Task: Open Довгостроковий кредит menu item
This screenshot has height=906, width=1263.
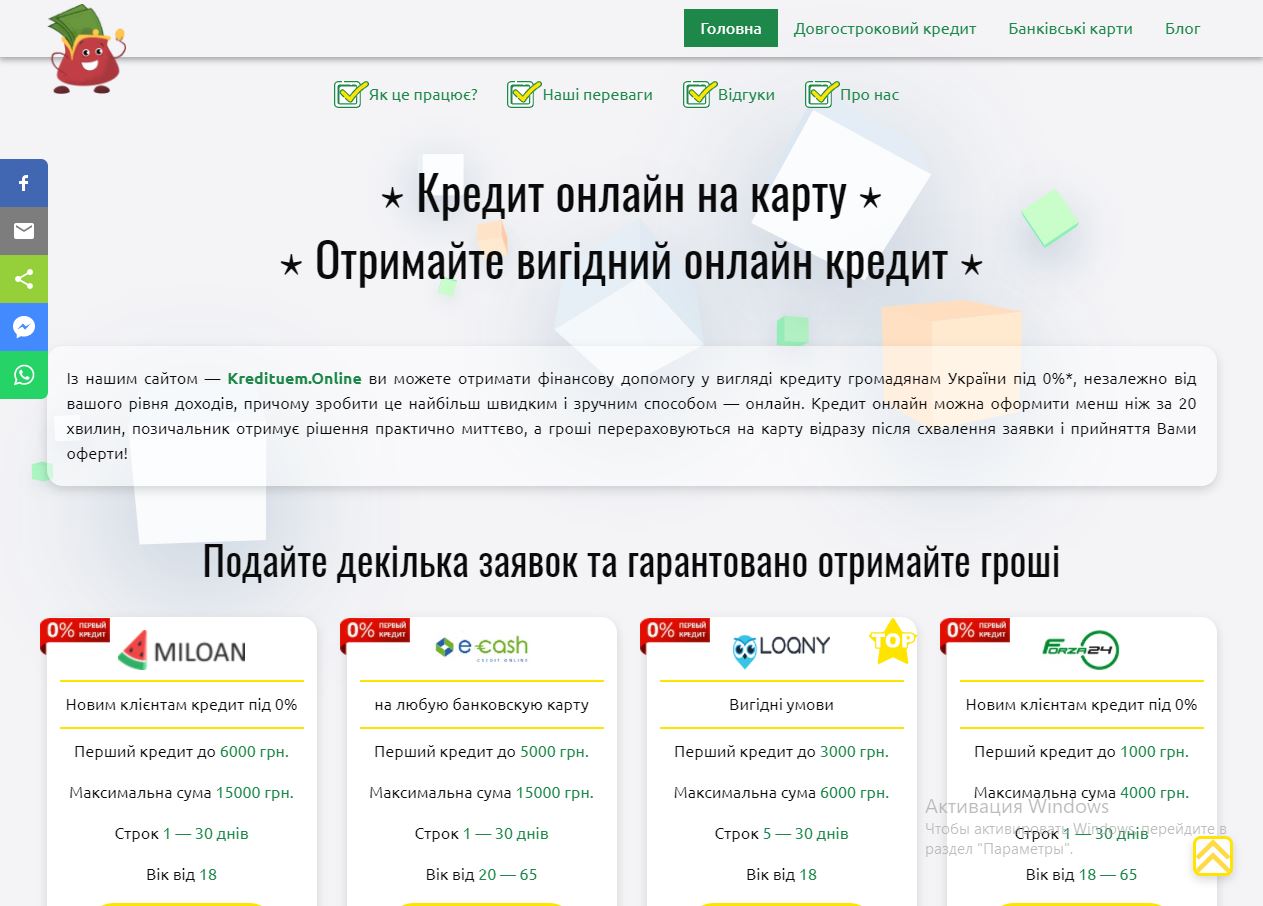Action: coord(885,28)
